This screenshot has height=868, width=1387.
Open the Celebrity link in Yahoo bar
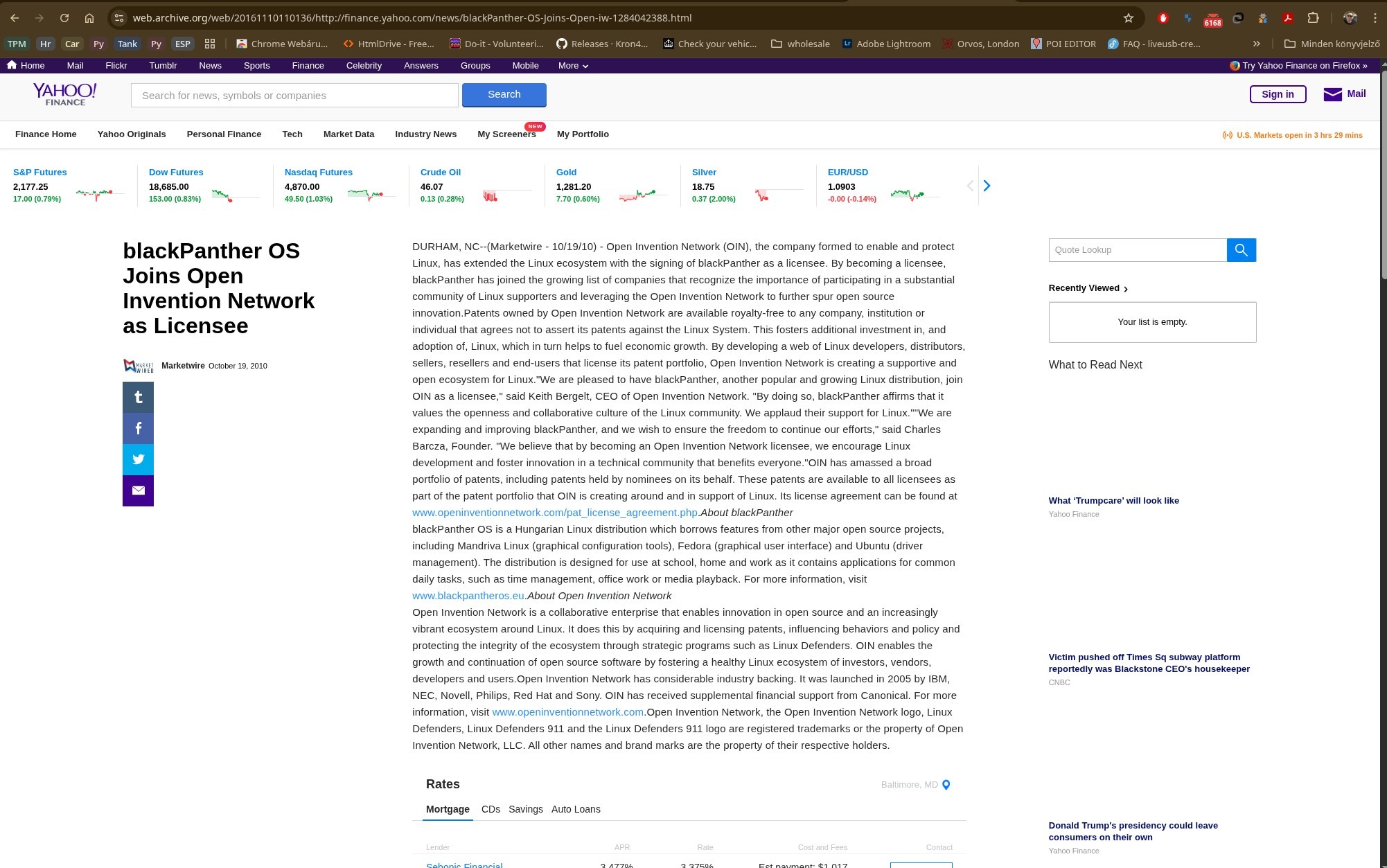pos(364,65)
